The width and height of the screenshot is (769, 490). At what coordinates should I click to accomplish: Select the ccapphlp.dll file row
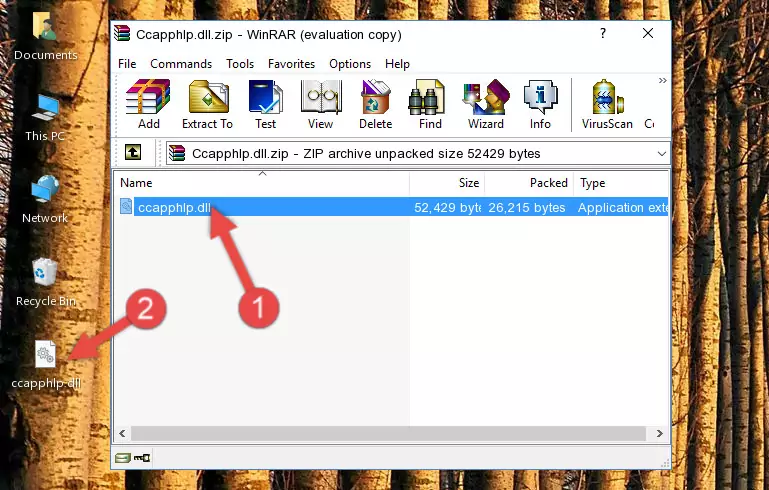(x=392, y=207)
